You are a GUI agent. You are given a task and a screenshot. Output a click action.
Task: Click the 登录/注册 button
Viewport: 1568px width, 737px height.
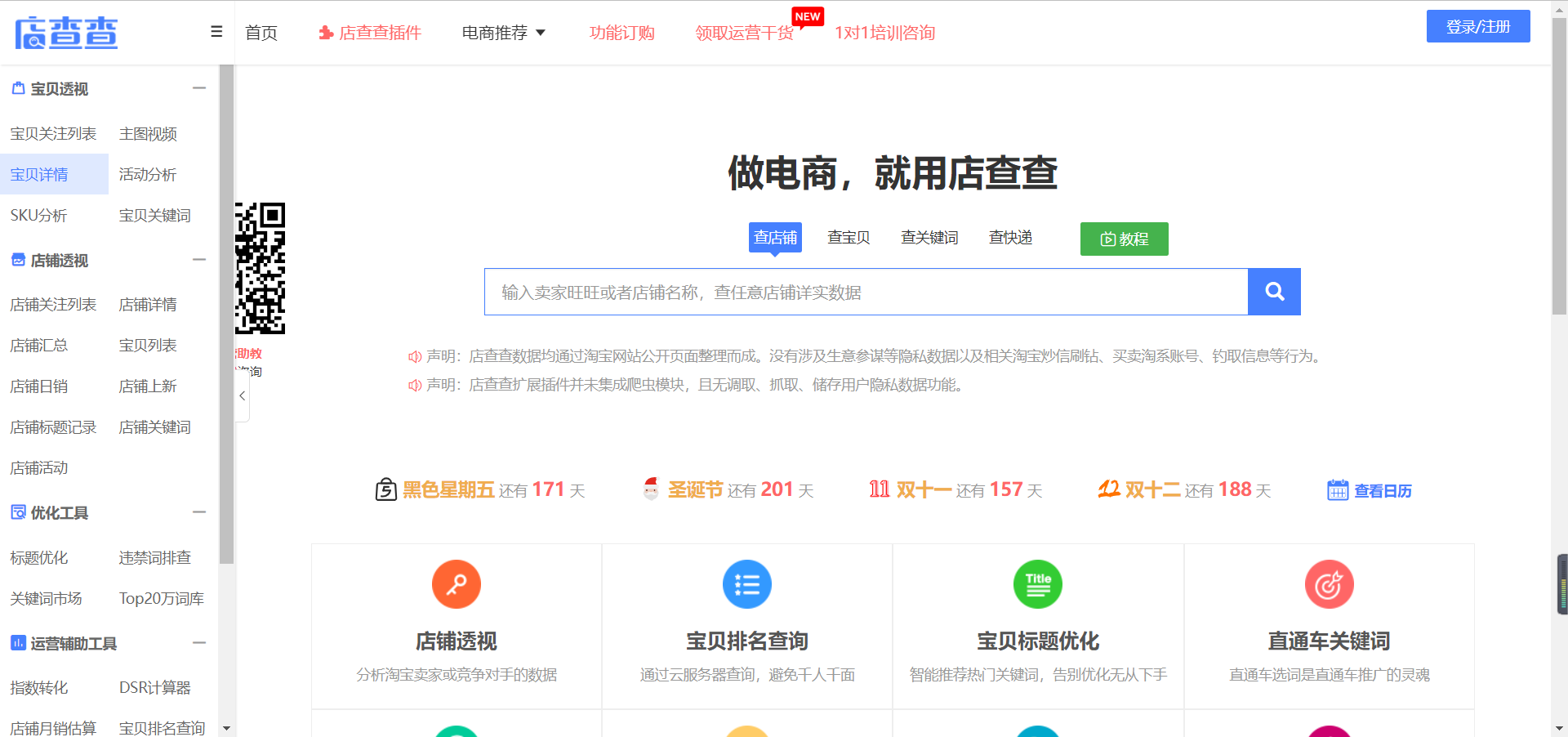(1478, 26)
